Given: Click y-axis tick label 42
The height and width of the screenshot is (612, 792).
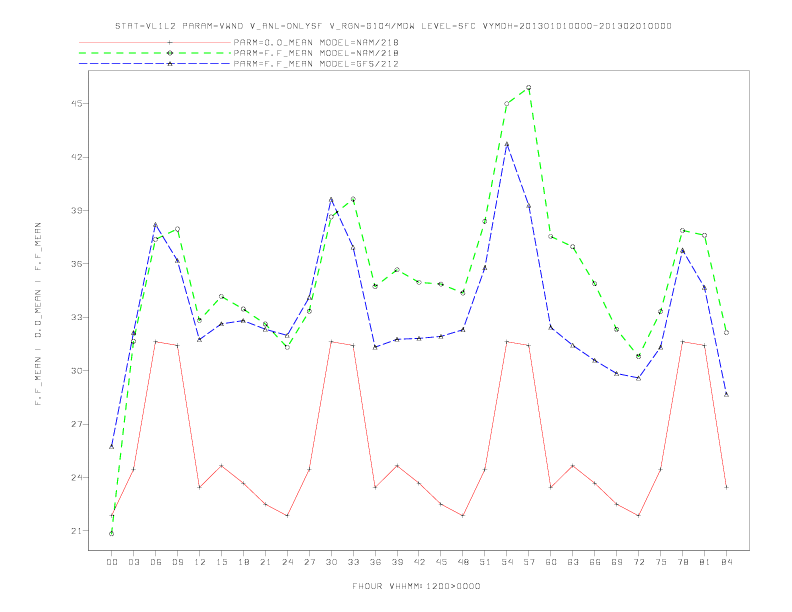Looking at the screenshot, I should tap(76, 157).
